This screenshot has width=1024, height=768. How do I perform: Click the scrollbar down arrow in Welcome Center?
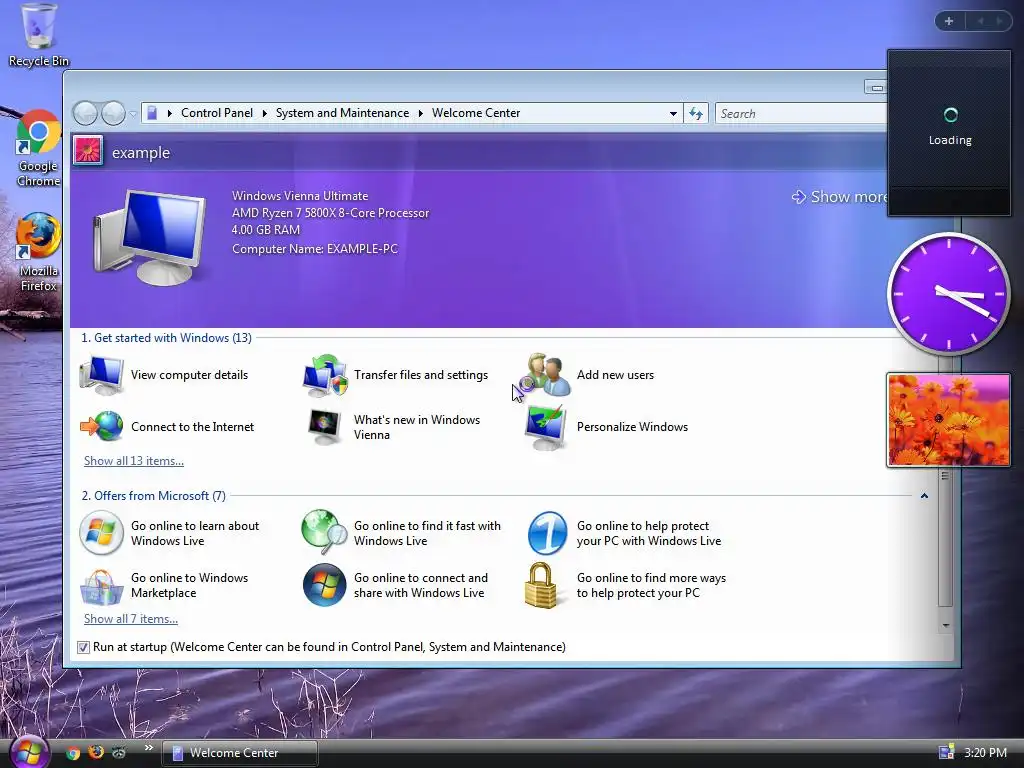click(x=946, y=625)
